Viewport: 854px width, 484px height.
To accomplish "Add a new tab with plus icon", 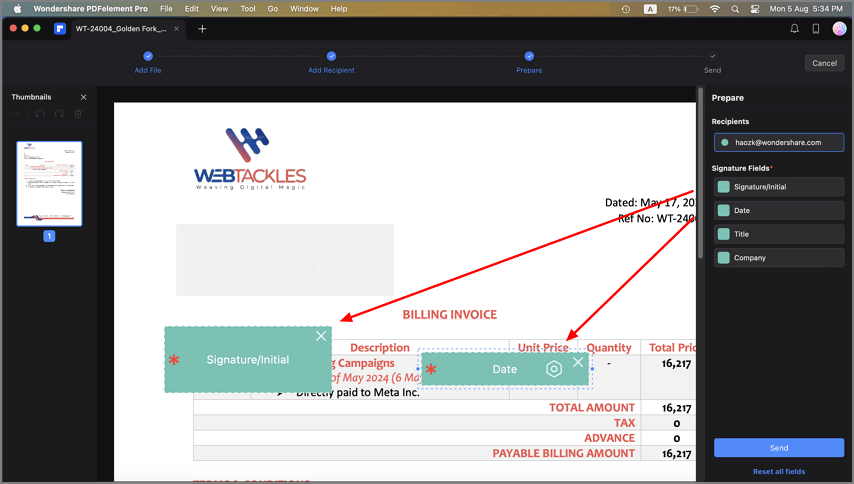I will pyautogui.click(x=202, y=29).
